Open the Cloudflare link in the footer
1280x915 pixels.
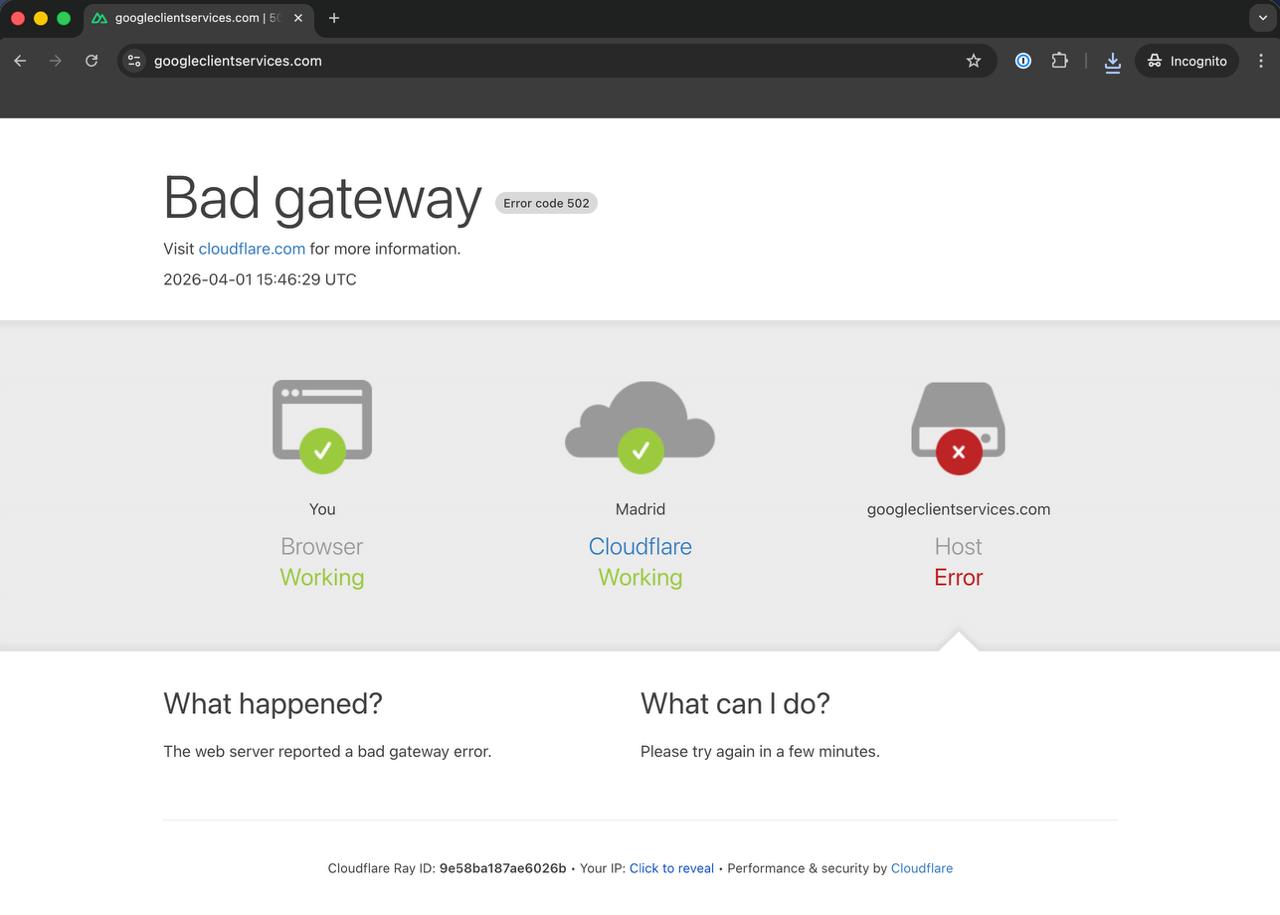point(921,868)
